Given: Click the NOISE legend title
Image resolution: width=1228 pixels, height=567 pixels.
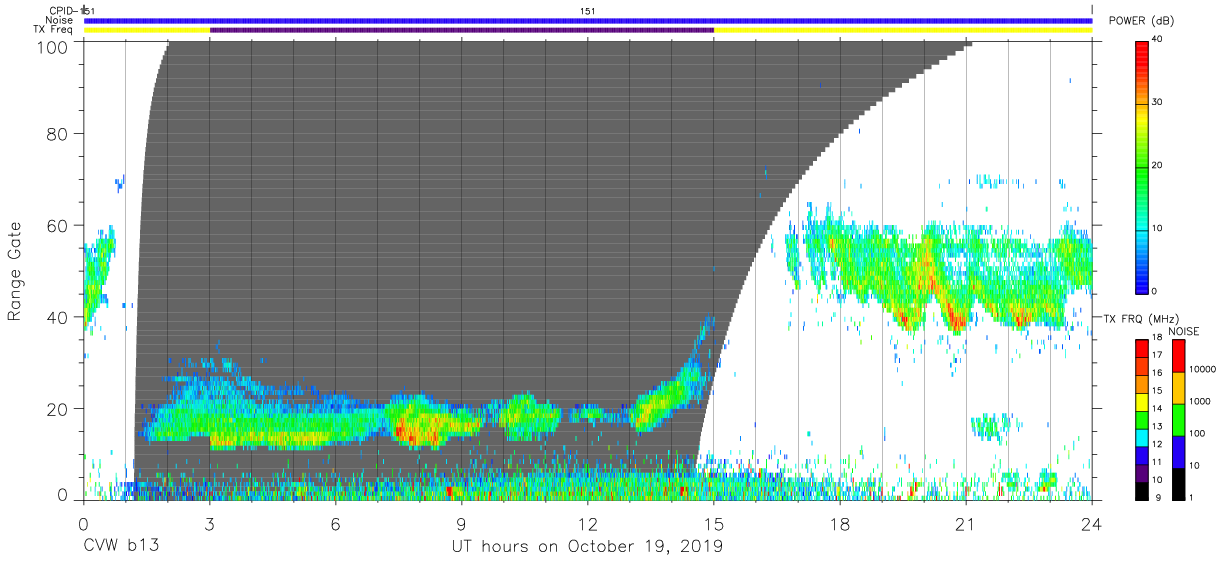Looking at the screenshot, I should tap(1184, 331).
